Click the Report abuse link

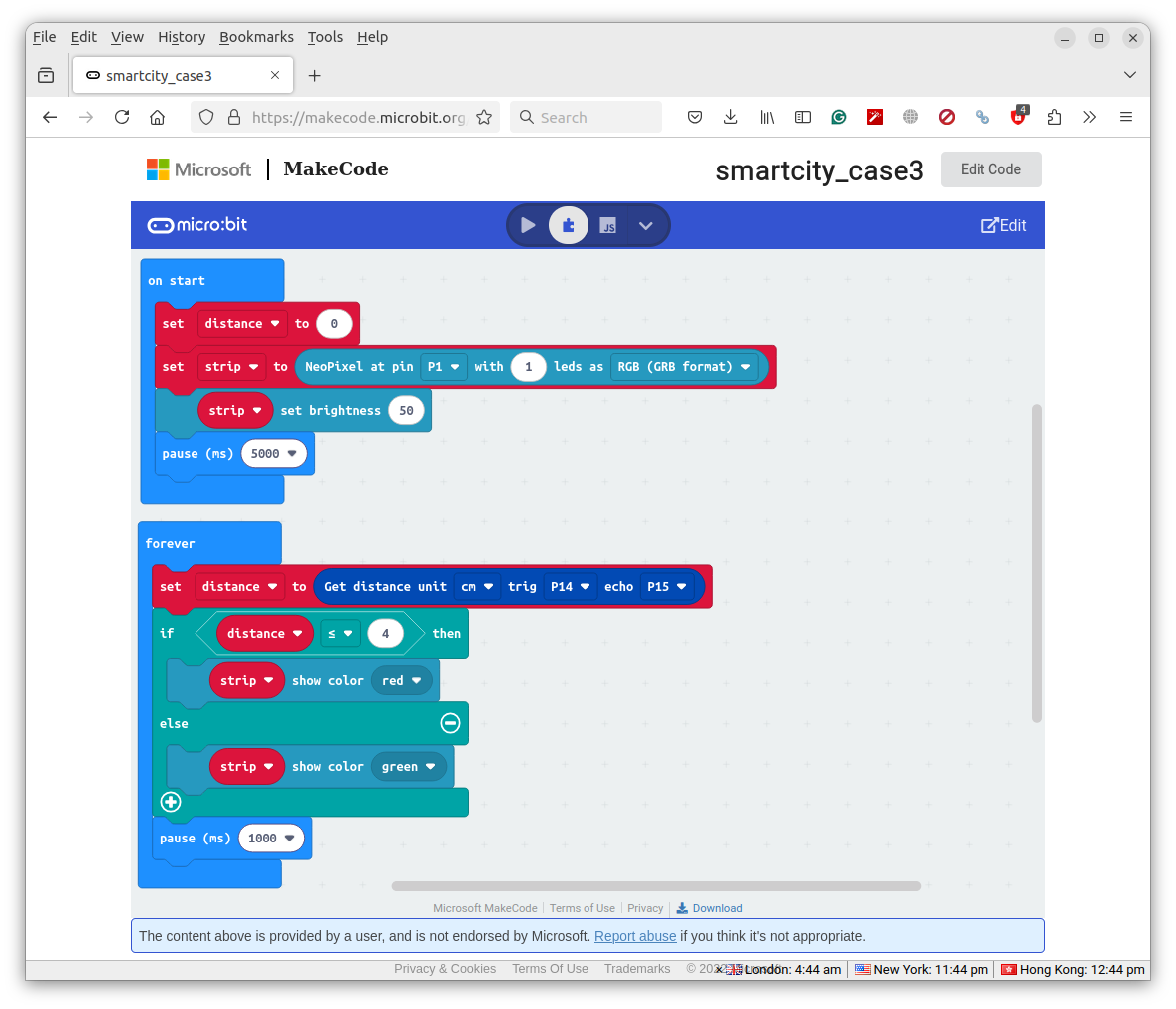[635, 936]
